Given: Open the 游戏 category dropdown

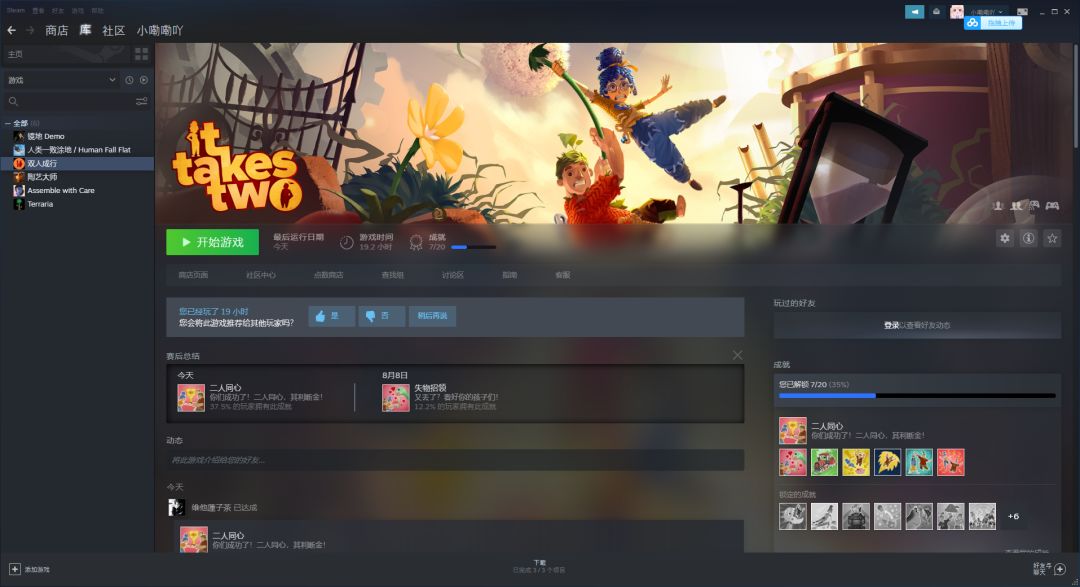Looking at the screenshot, I should tap(61, 80).
